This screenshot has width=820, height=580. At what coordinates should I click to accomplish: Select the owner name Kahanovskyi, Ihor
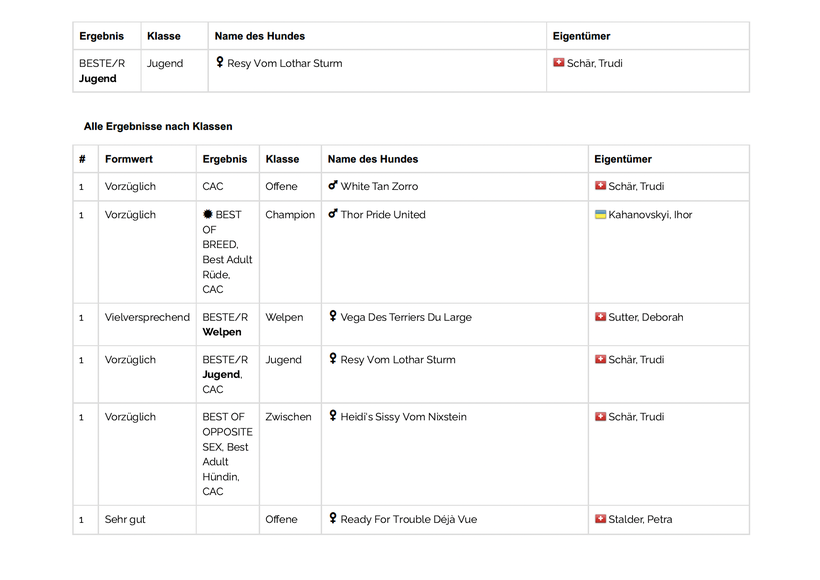click(x=650, y=214)
